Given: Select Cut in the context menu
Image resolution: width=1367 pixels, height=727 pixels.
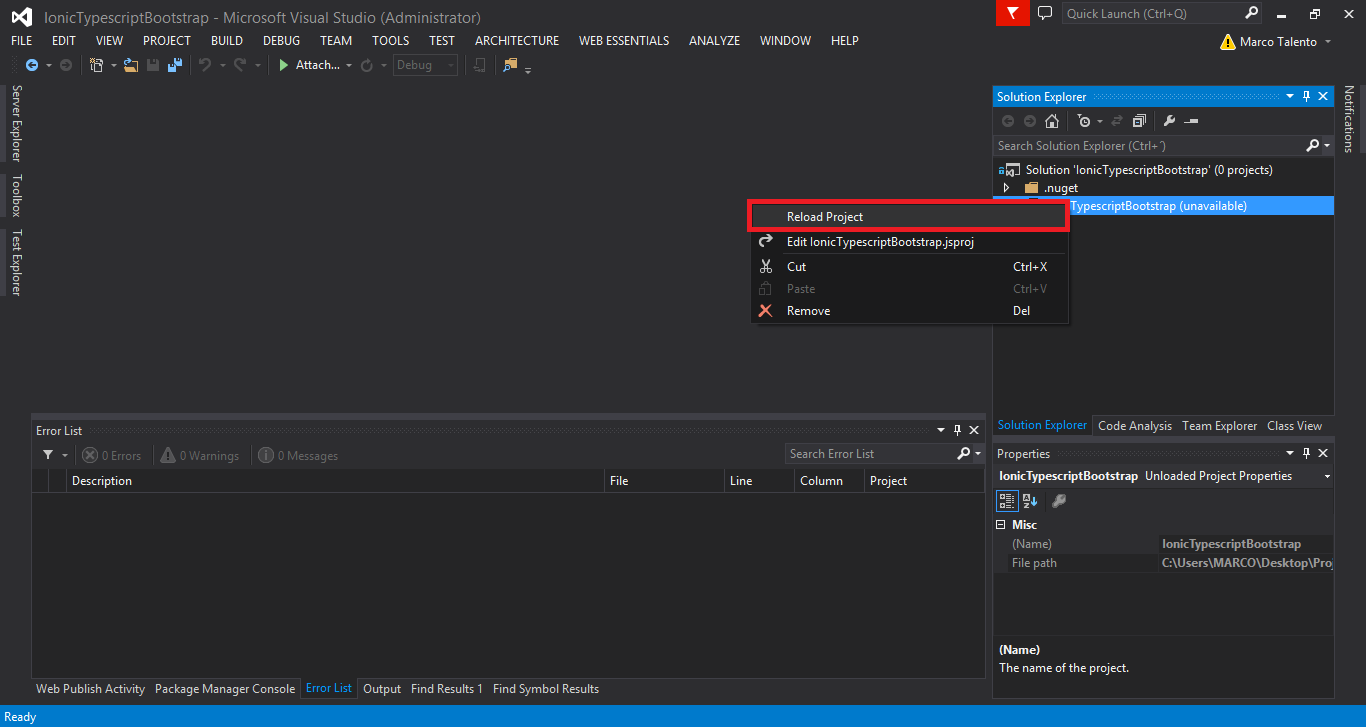Looking at the screenshot, I should tap(910, 267).
